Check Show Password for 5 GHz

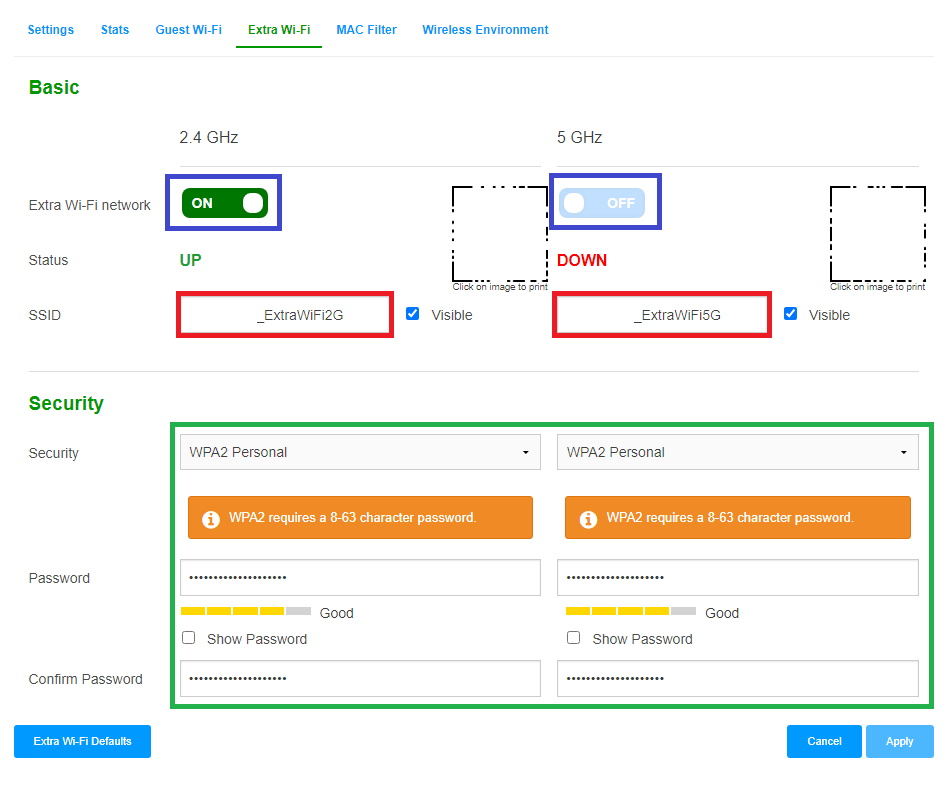click(574, 637)
